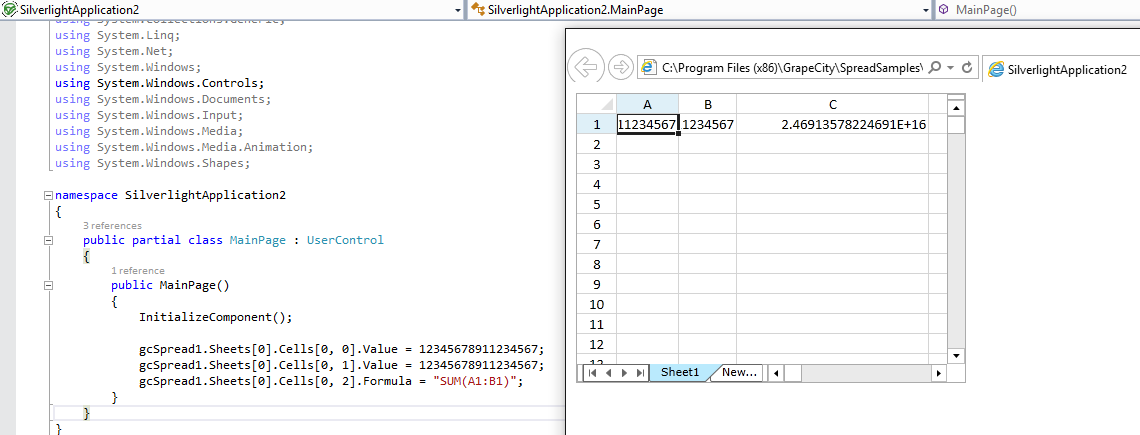The image size is (1140, 435).
Task: Open the address bar autocomplete dropdown arrow
Action: click(x=951, y=68)
